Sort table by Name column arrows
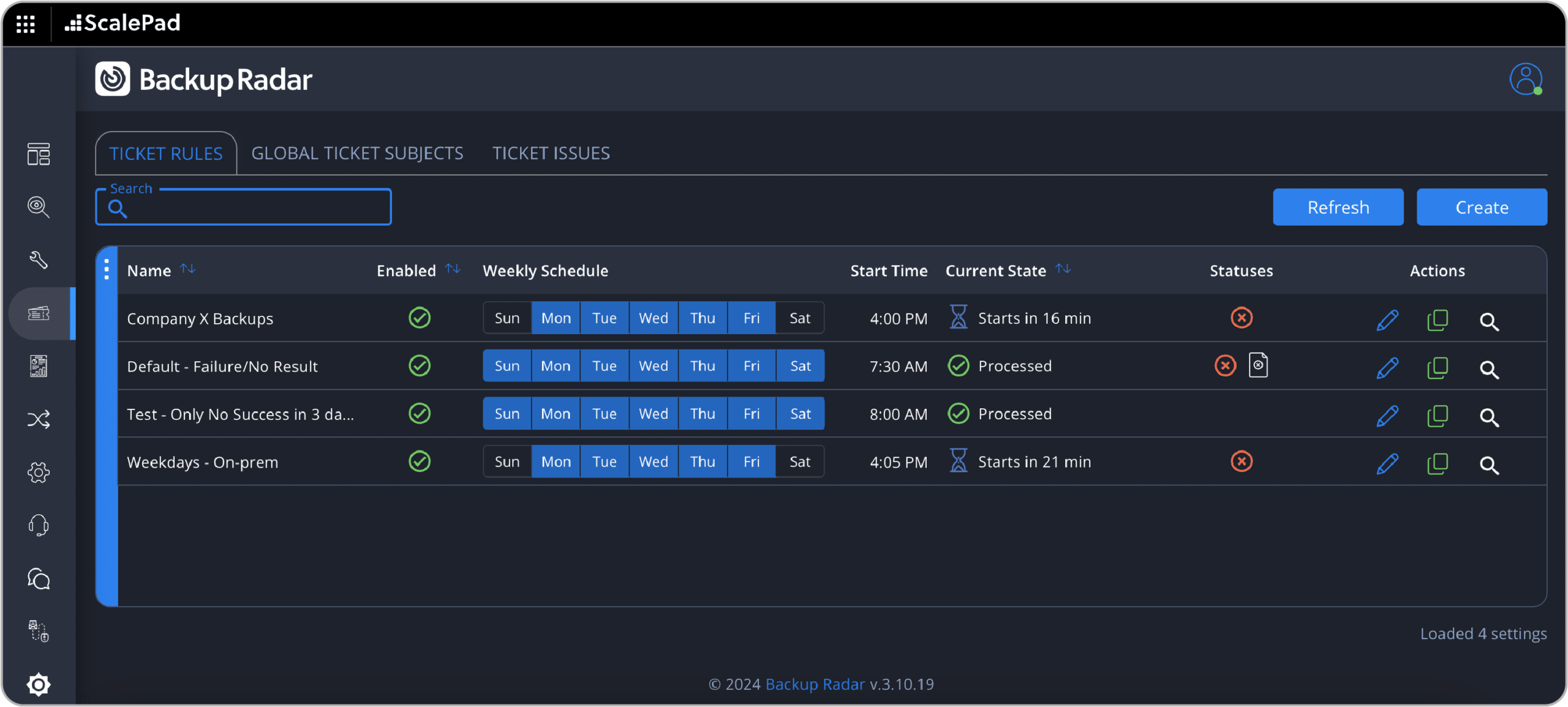 click(187, 269)
